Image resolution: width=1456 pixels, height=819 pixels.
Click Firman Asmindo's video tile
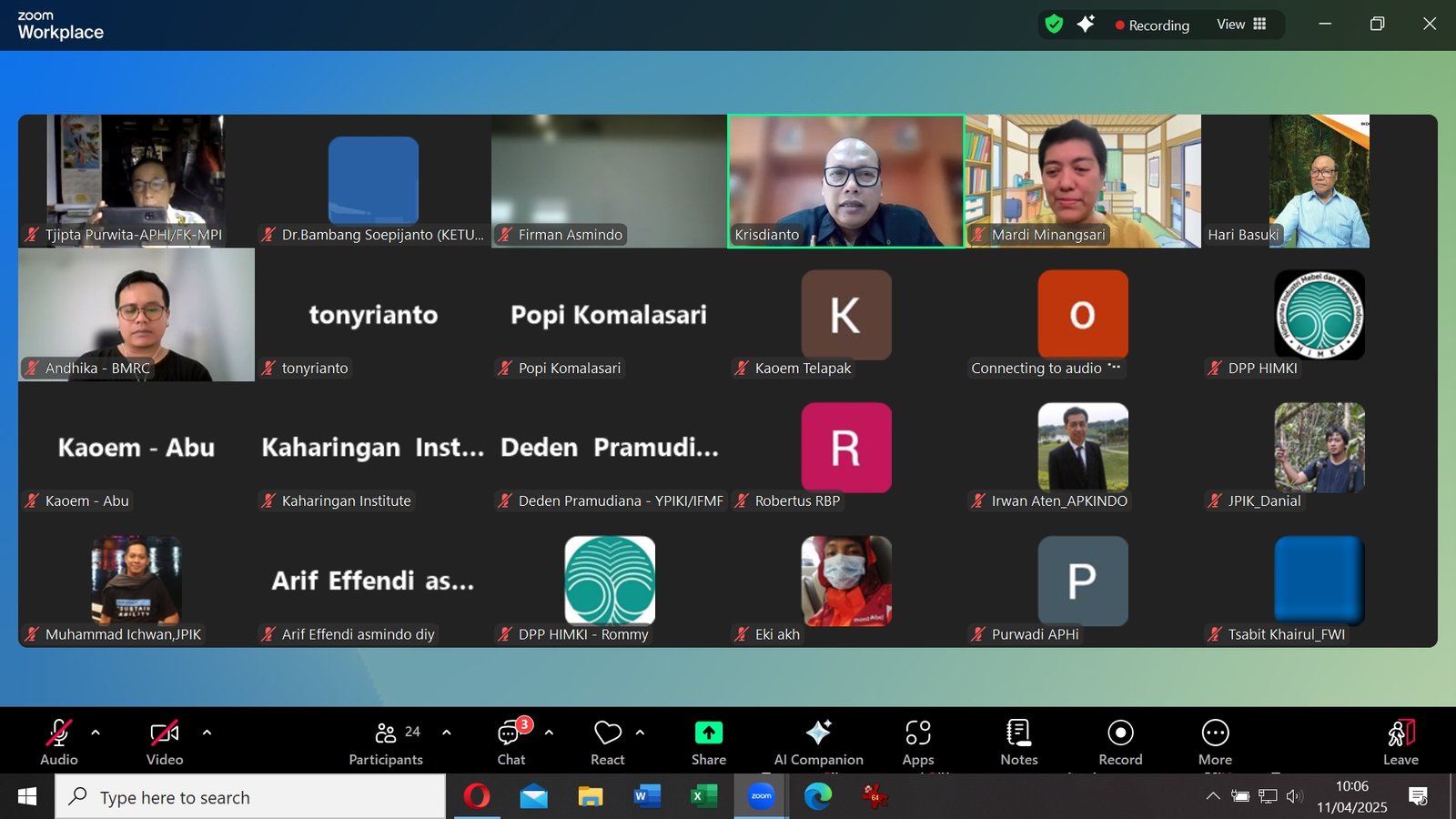[x=610, y=181]
